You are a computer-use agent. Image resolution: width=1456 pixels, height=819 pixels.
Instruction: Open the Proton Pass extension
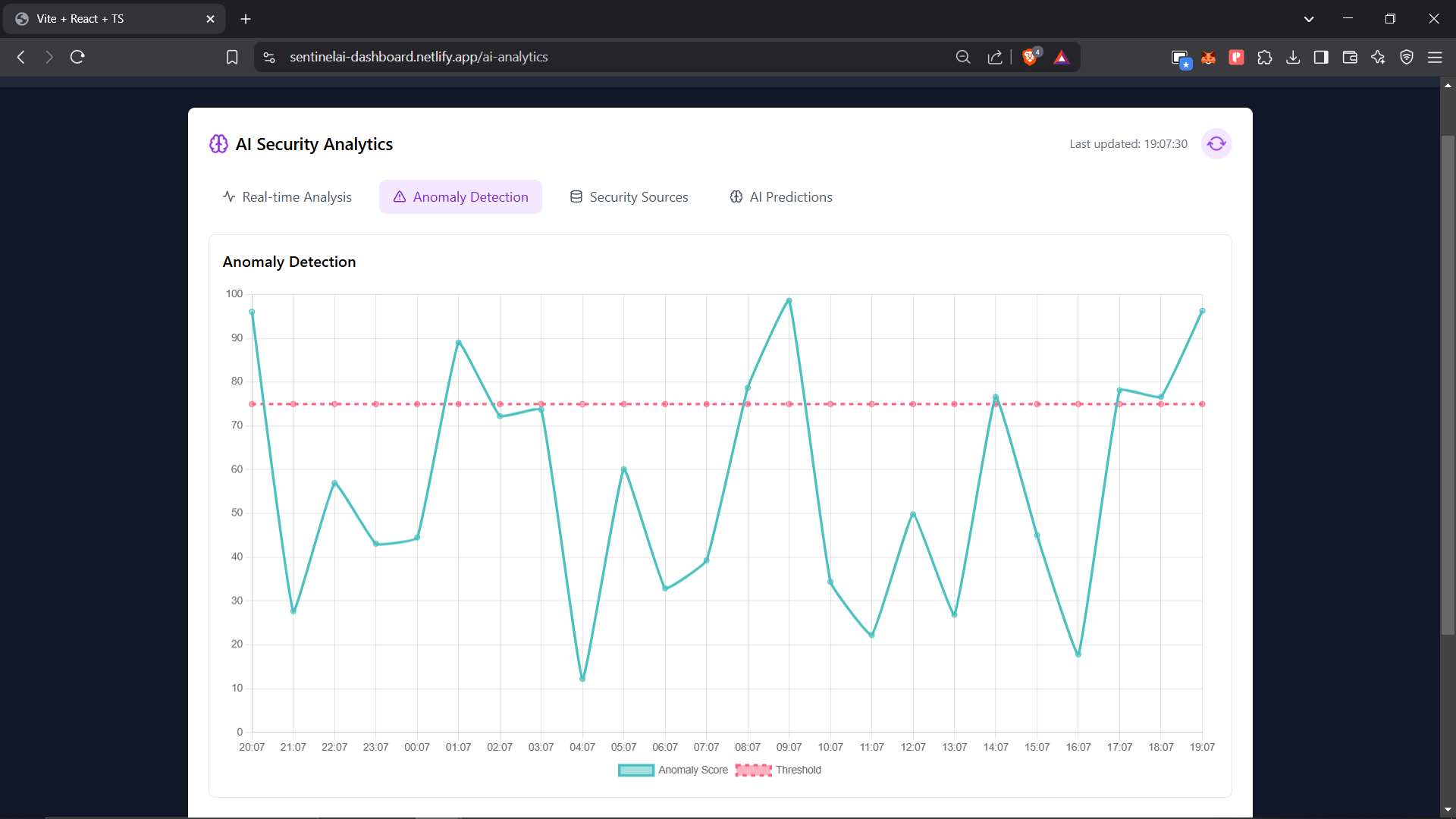(1236, 57)
